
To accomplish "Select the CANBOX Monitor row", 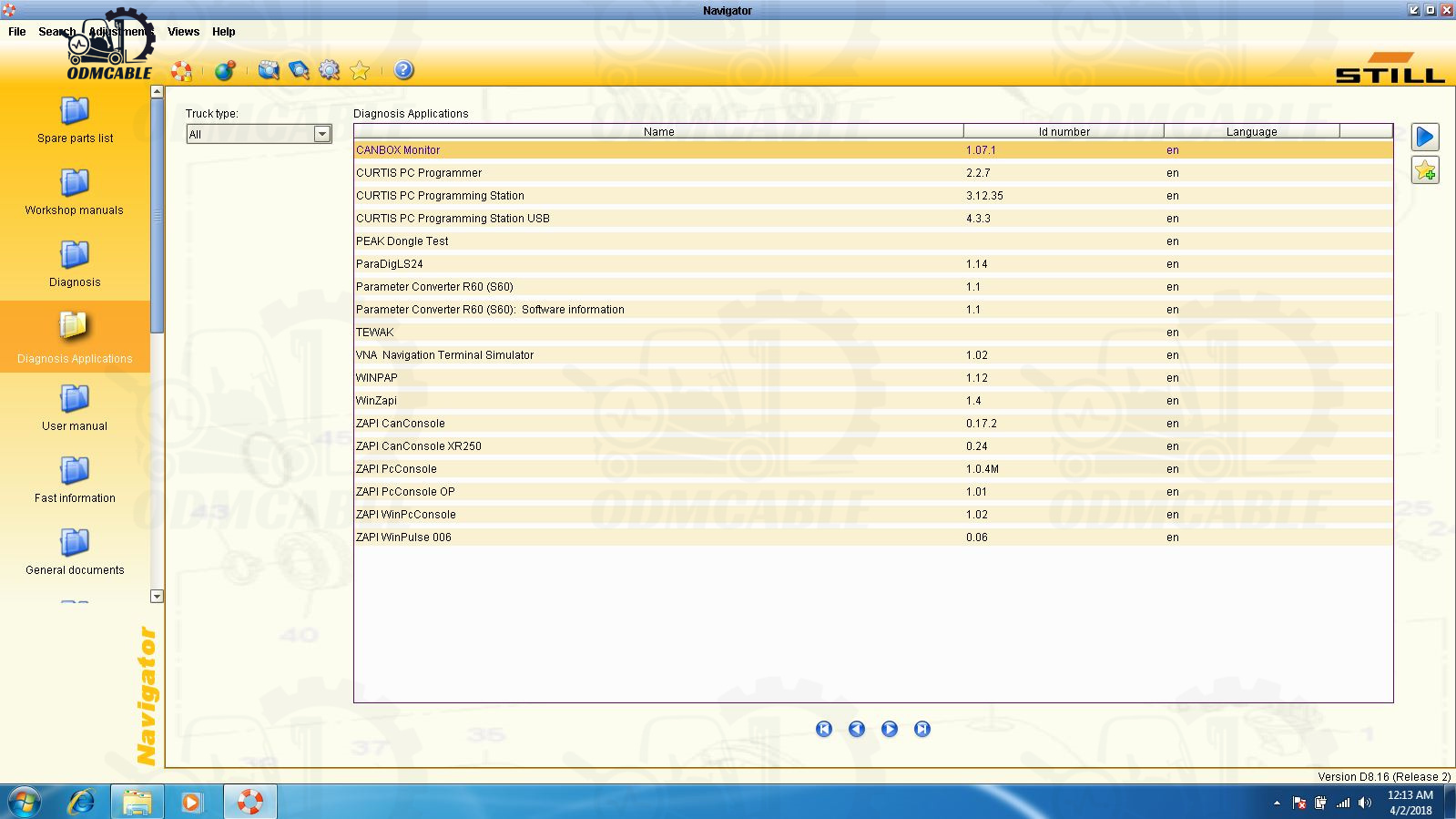I will (873, 150).
